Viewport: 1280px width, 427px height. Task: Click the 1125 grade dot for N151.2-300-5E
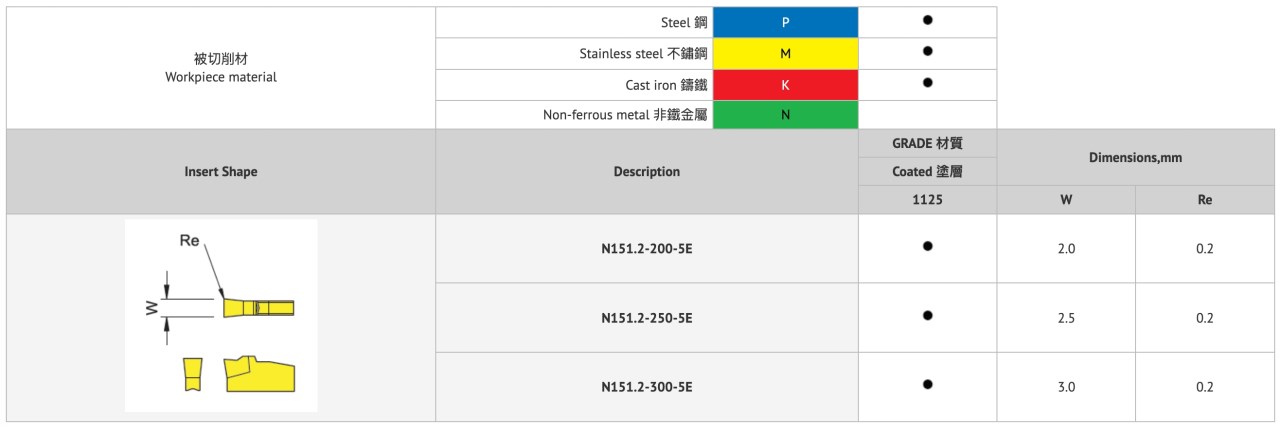click(927, 384)
